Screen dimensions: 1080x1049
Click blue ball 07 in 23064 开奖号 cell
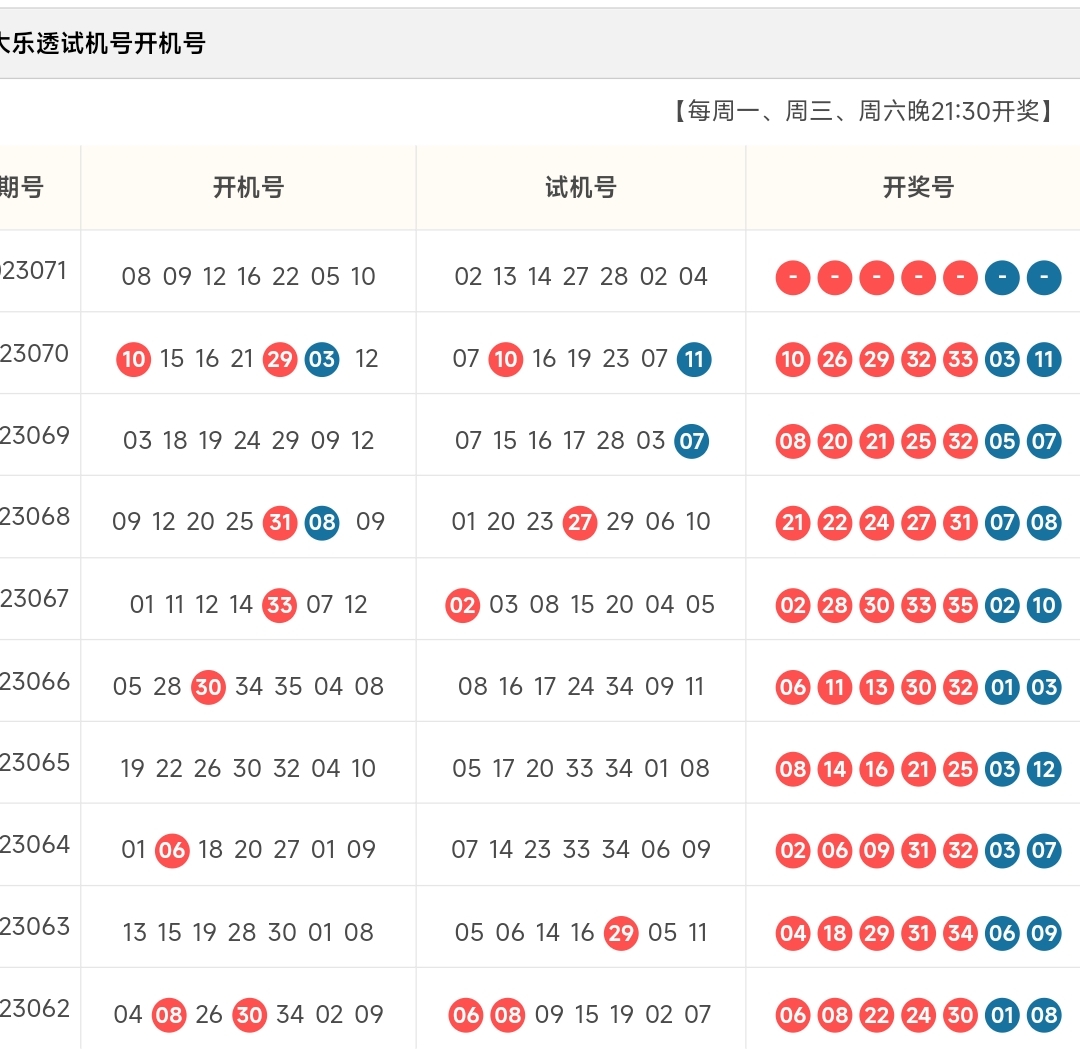(1044, 851)
